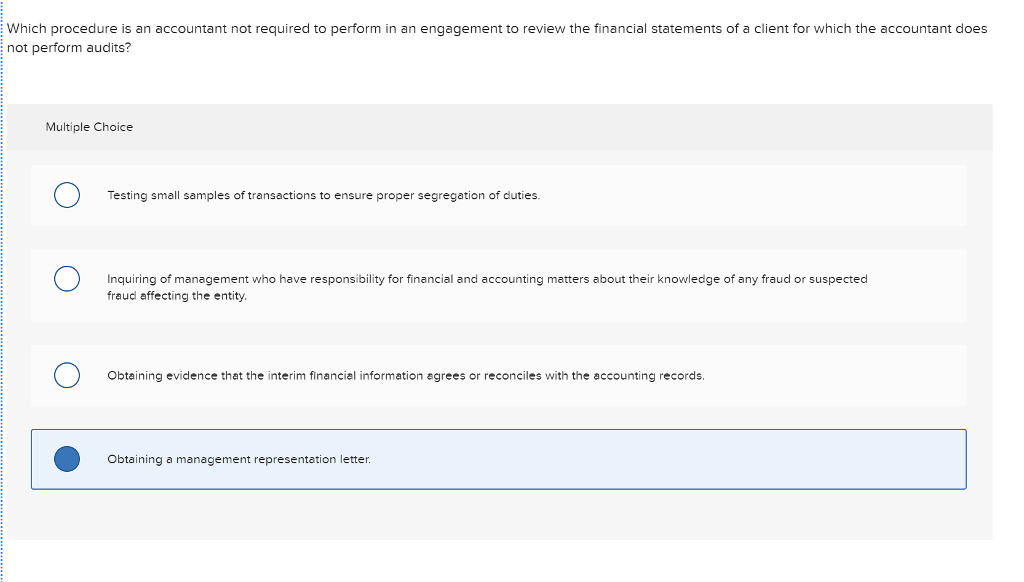Click the 'Multiple Choice' heading label
Viewport: 1024px width, 582px height.
point(89,127)
